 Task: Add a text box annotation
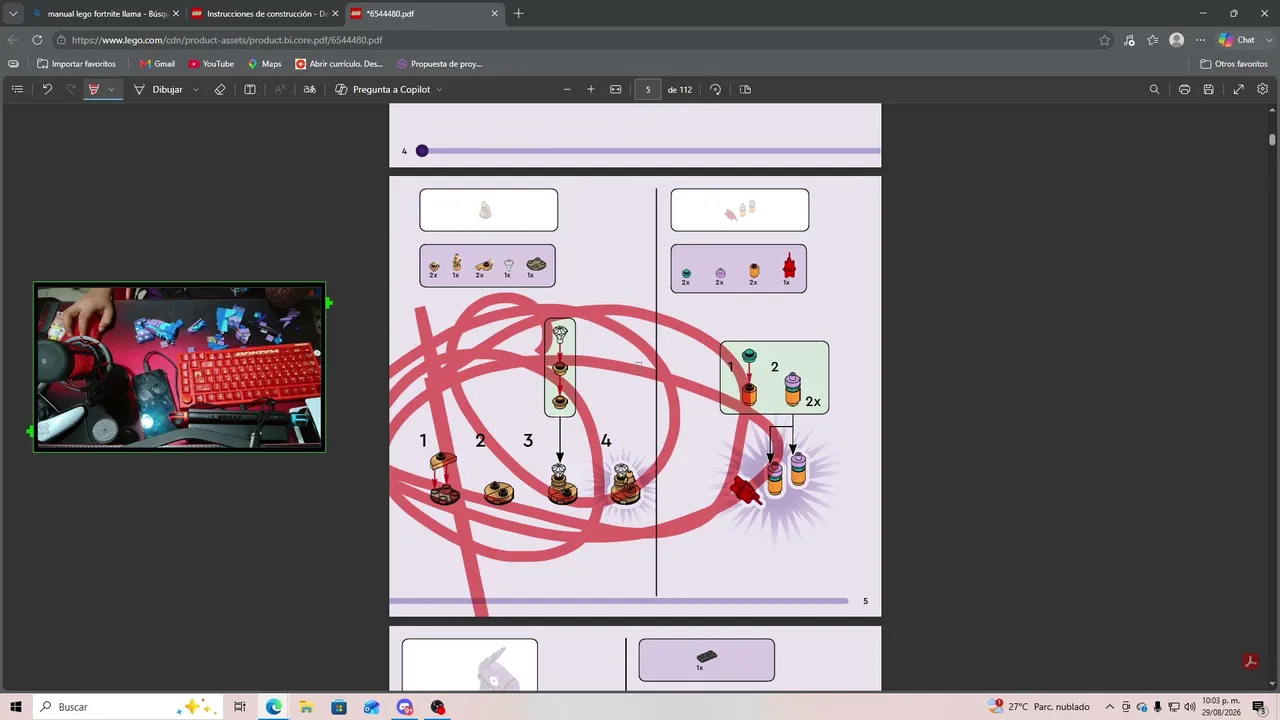pyautogui.click(x=250, y=89)
